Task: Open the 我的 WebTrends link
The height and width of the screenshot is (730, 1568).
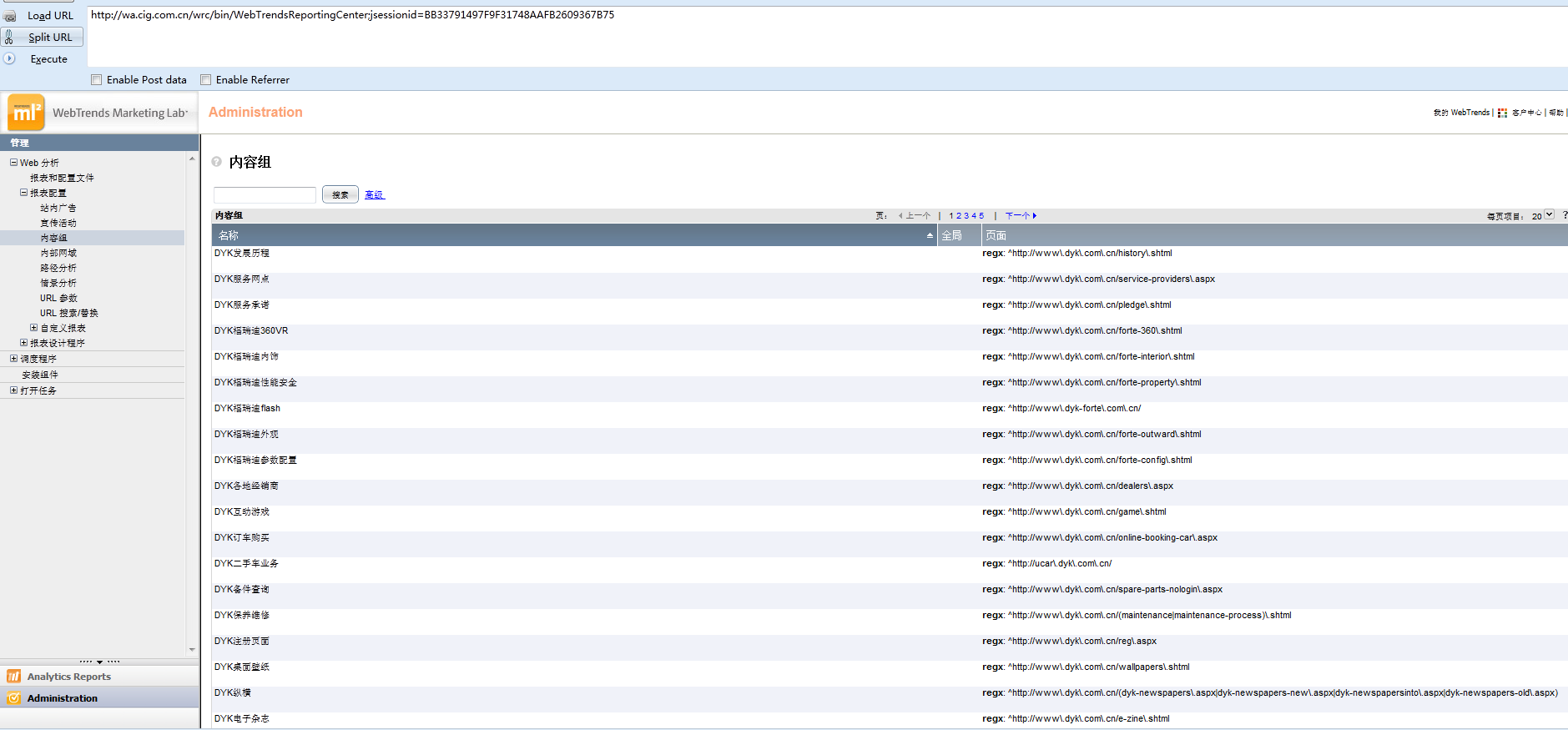Action: pyautogui.click(x=1461, y=113)
